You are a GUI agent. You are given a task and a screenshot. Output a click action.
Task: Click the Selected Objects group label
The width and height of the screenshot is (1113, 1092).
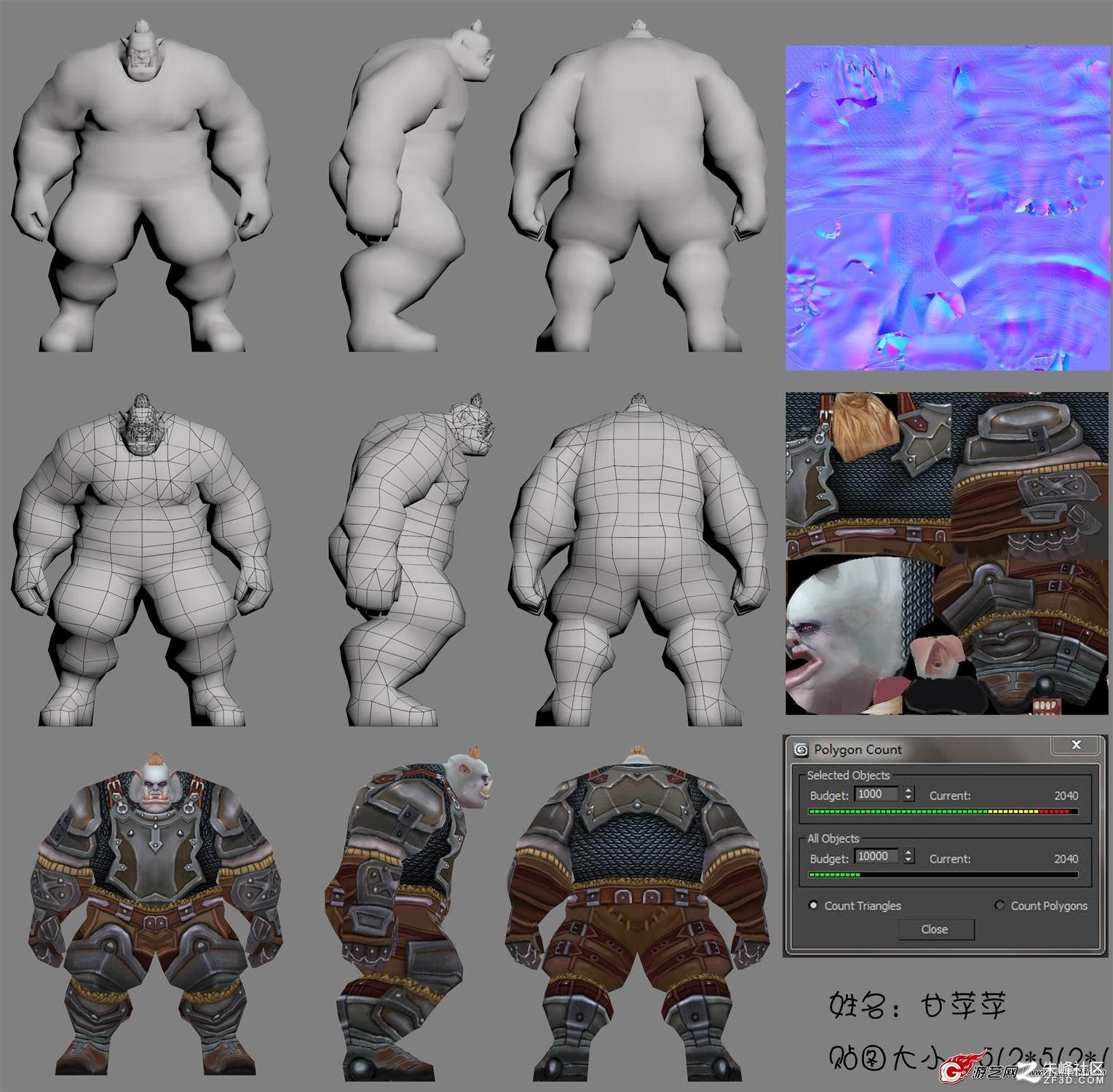pyautogui.click(x=848, y=775)
